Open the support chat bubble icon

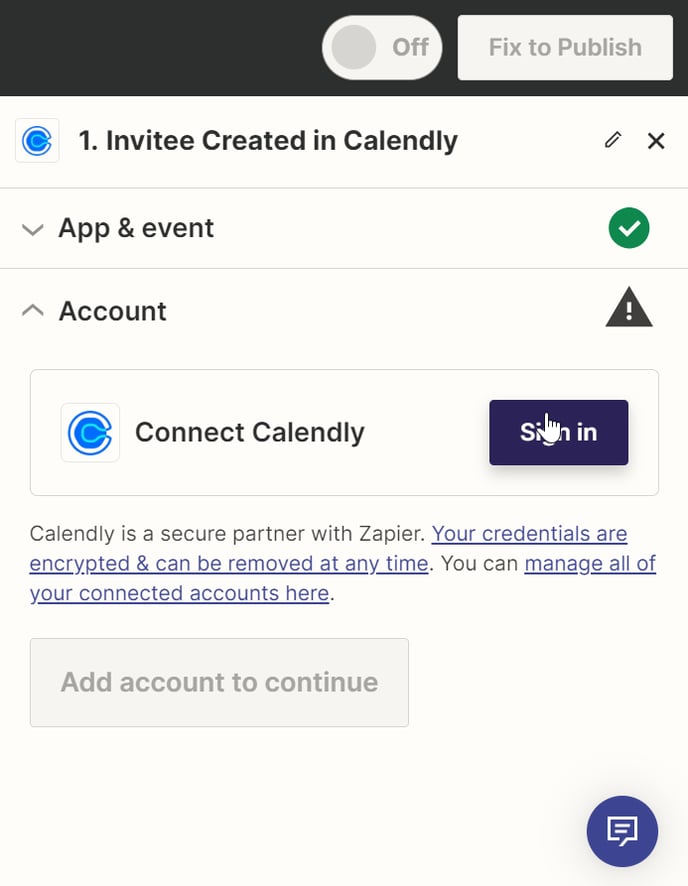pyautogui.click(x=622, y=831)
